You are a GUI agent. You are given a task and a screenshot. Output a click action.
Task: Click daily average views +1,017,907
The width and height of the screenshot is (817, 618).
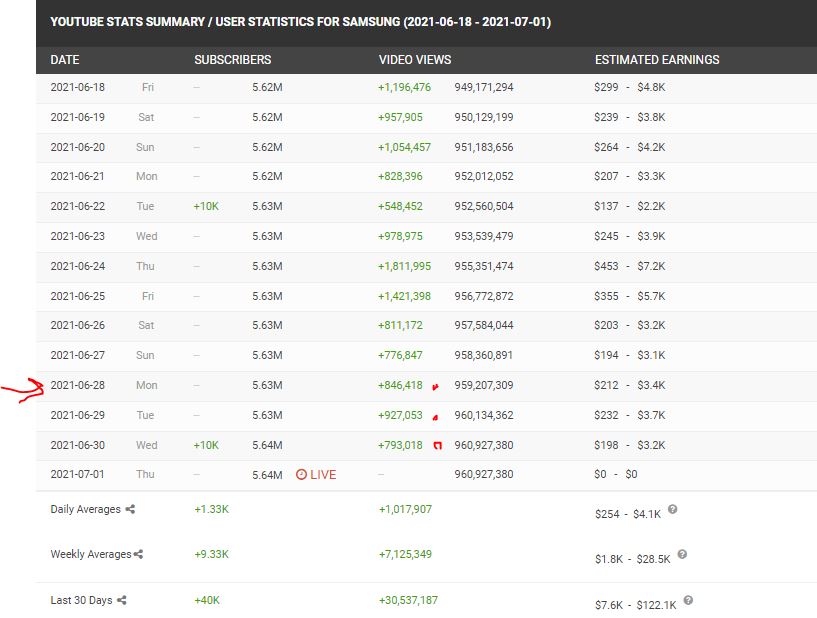(405, 509)
